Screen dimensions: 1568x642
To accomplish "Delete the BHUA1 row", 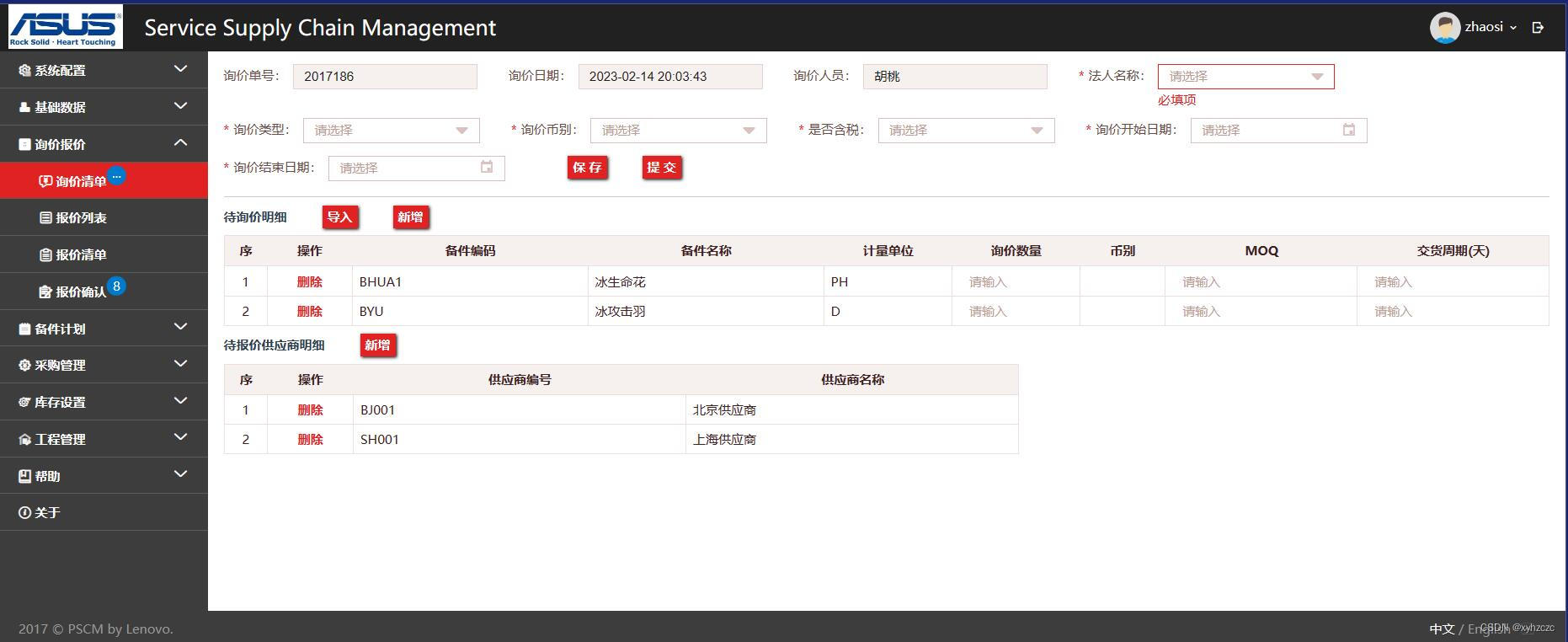I will pyautogui.click(x=310, y=282).
